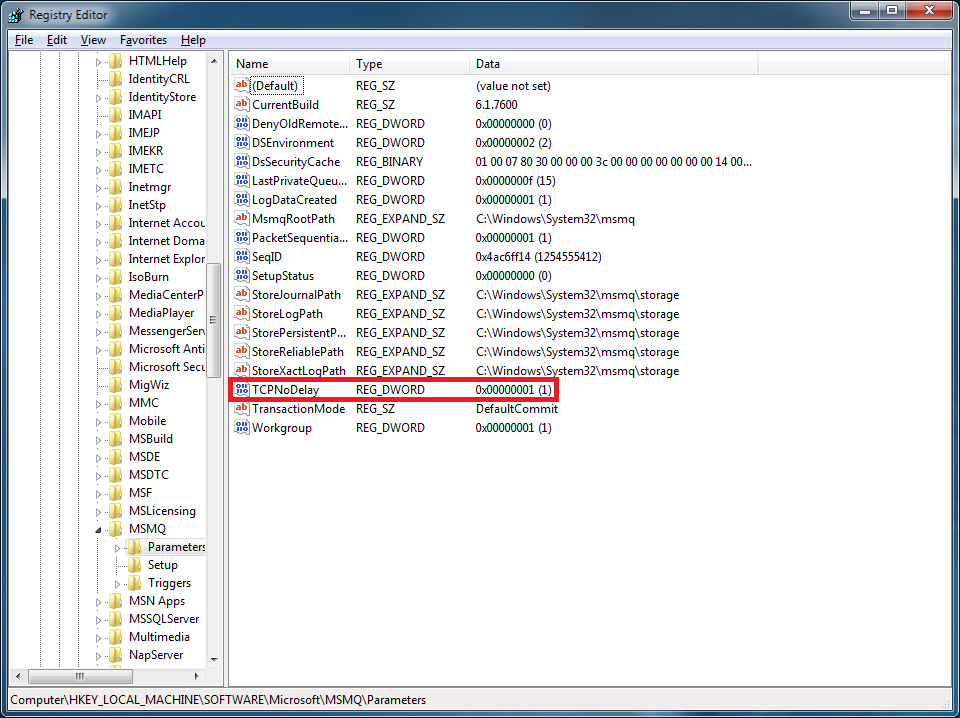Expand the IdentityStore key arrow
This screenshot has width=960, height=718.
point(99,98)
